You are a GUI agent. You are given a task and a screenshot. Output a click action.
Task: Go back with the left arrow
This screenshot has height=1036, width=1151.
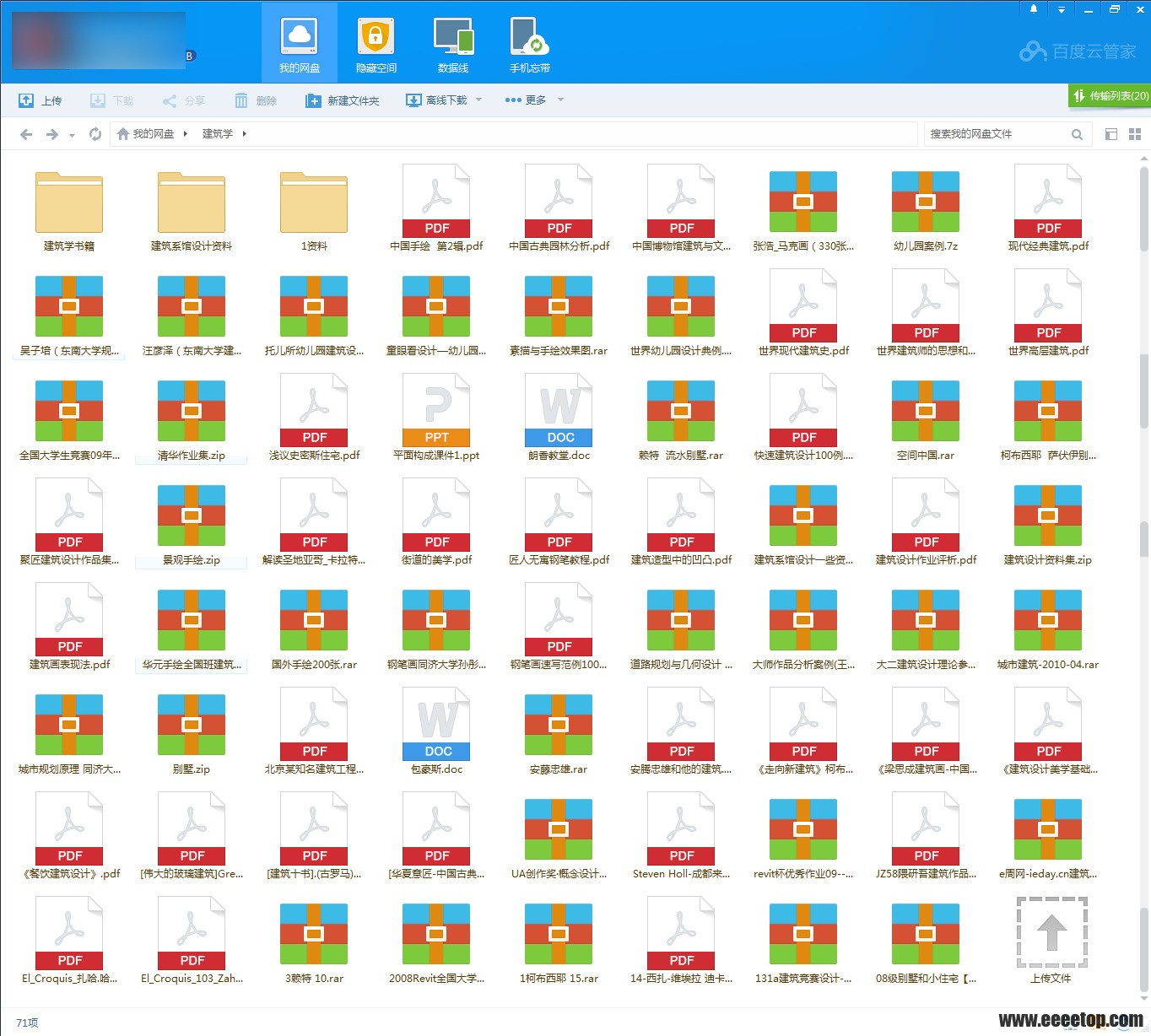(x=26, y=134)
